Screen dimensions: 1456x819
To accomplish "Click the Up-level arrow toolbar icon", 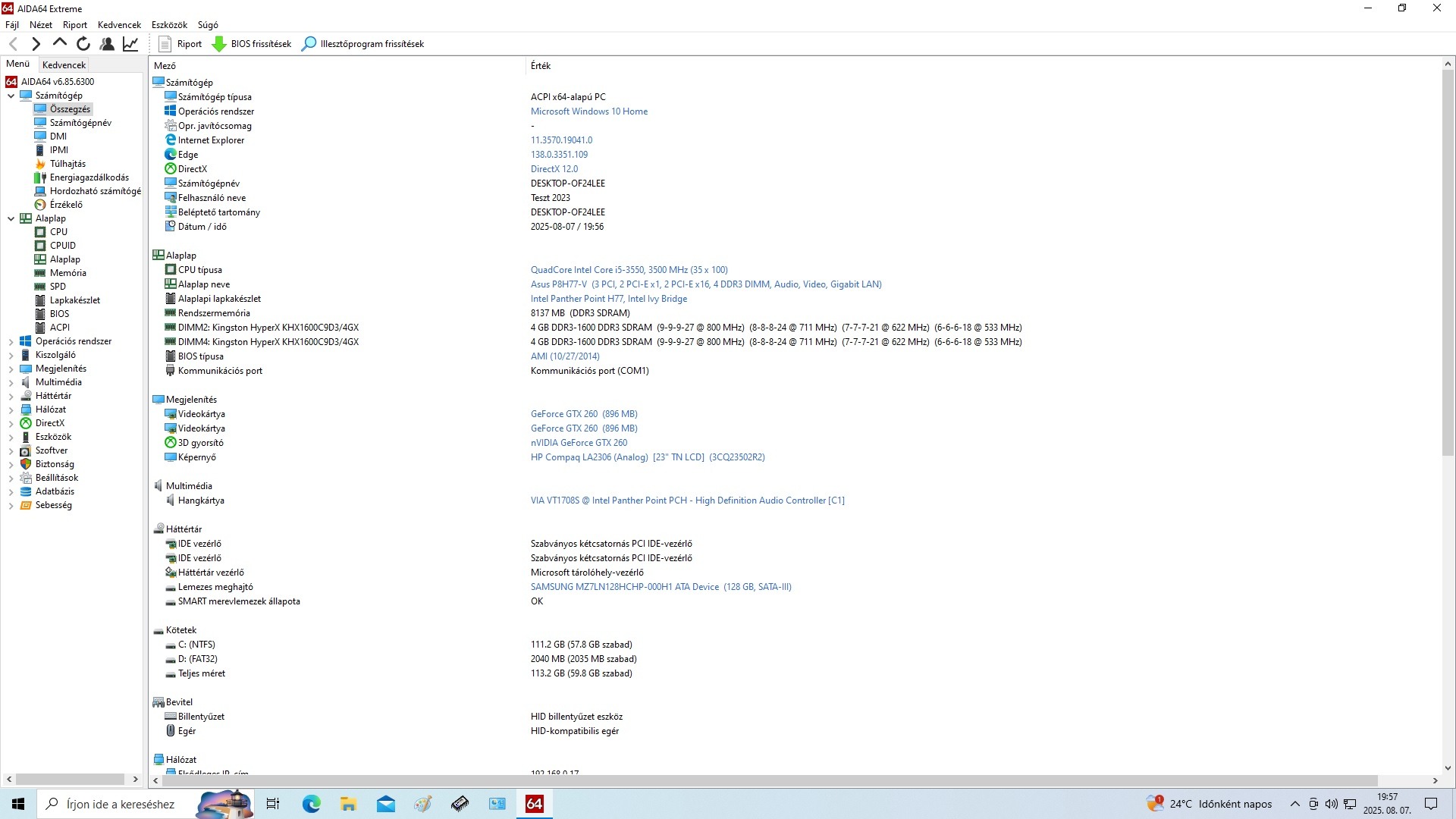I will pos(60,44).
